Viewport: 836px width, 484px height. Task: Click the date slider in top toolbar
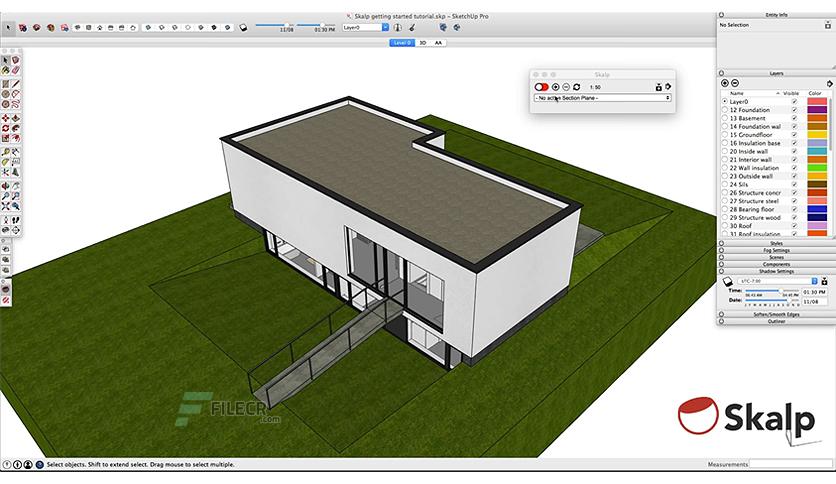tap(274, 25)
